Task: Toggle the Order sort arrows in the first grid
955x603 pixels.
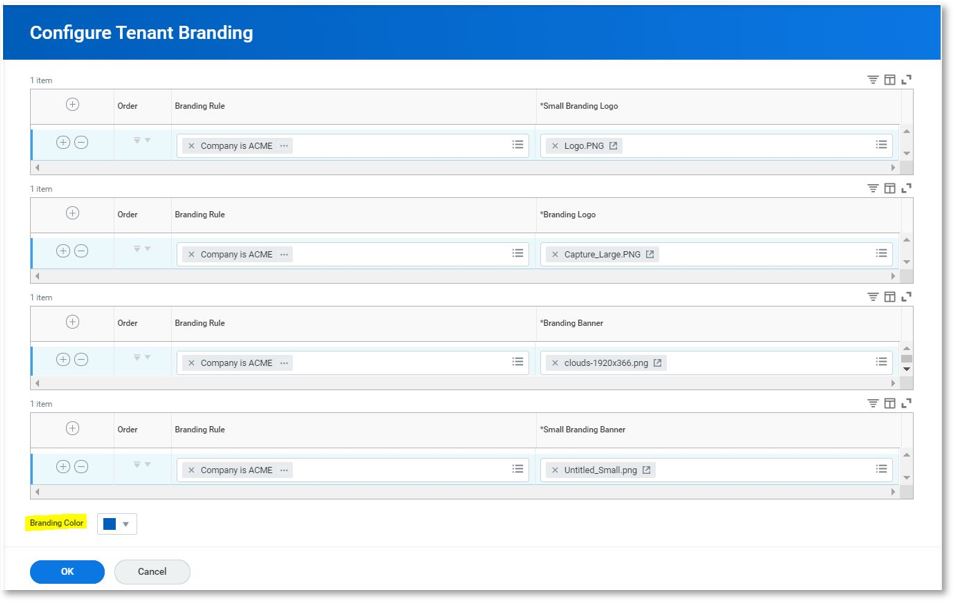Action: [140, 140]
